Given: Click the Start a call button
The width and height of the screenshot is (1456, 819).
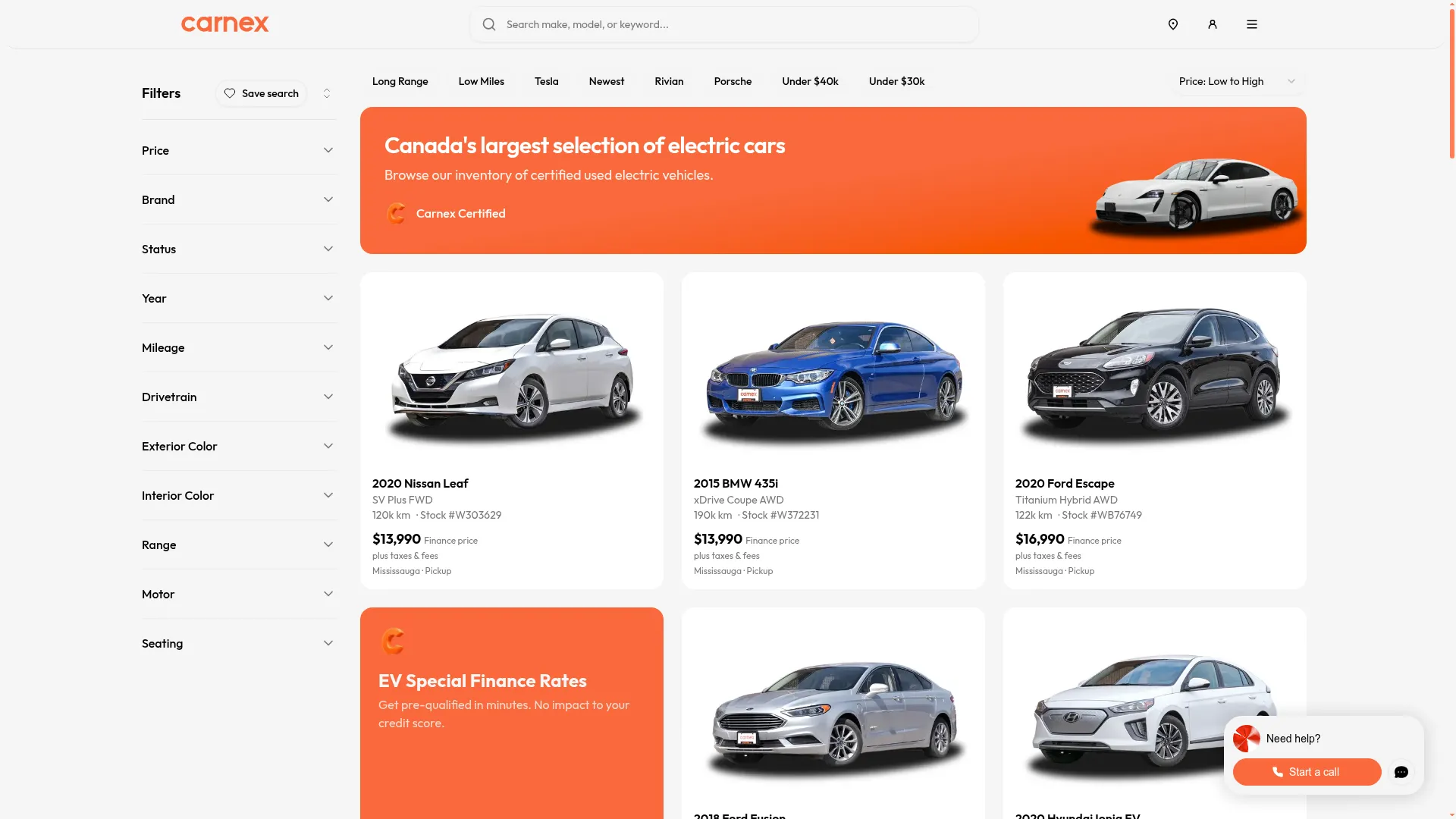Looking at the screenshot, I should coord(1307,772).
